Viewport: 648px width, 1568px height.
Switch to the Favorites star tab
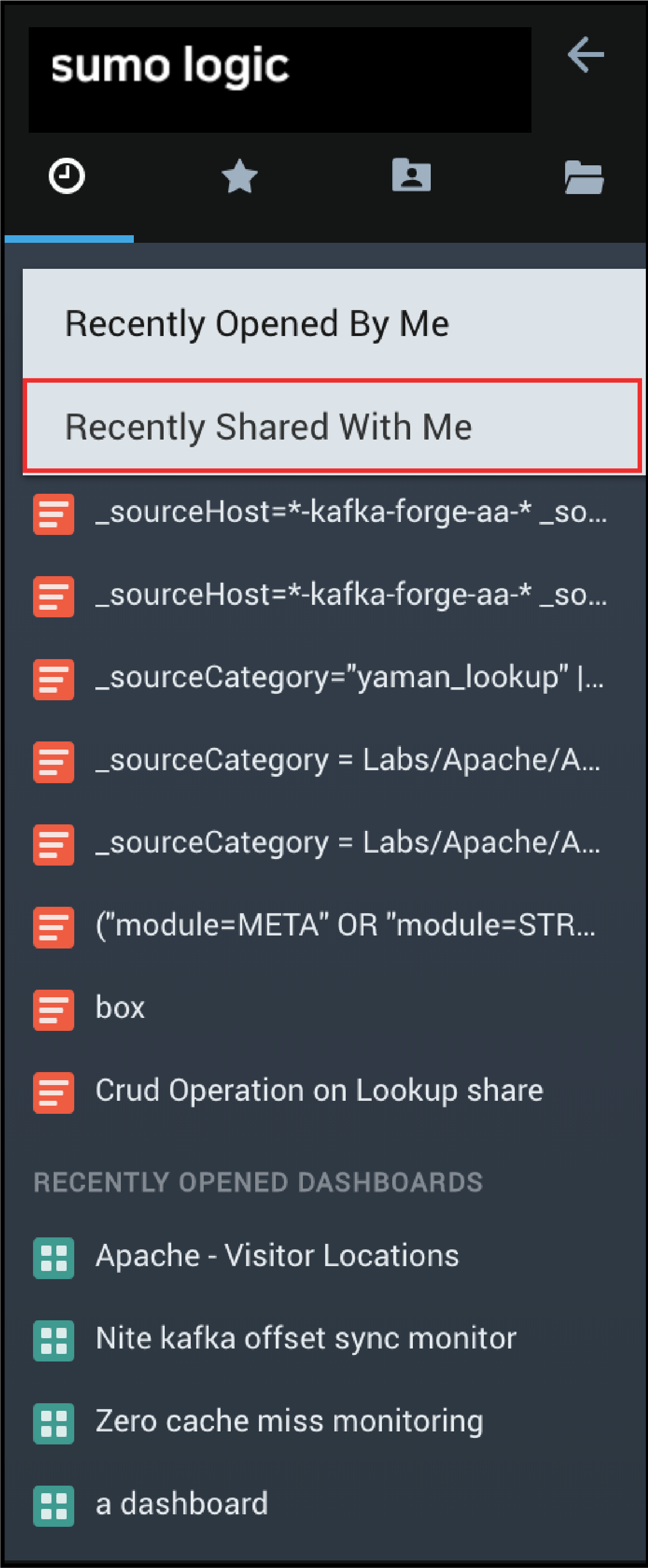pos(239,177)
